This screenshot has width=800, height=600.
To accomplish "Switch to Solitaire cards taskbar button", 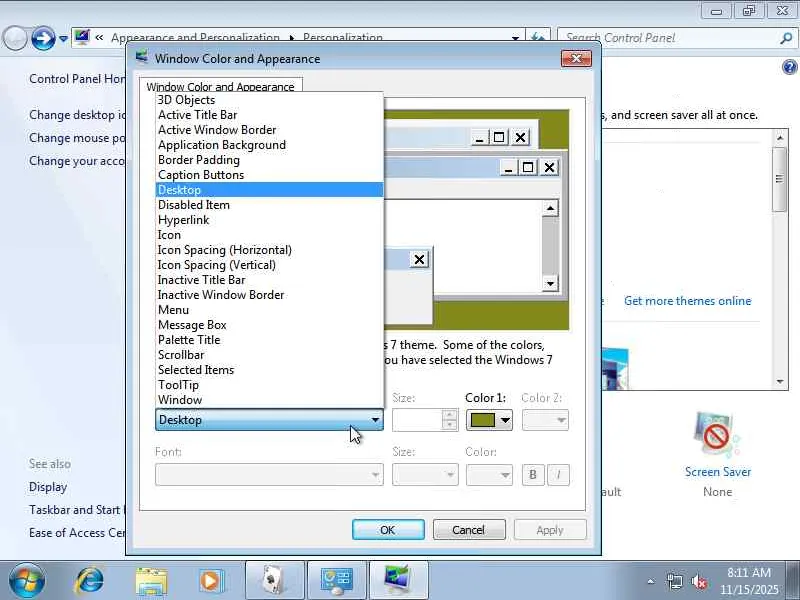I will click(x=275, y=581).
